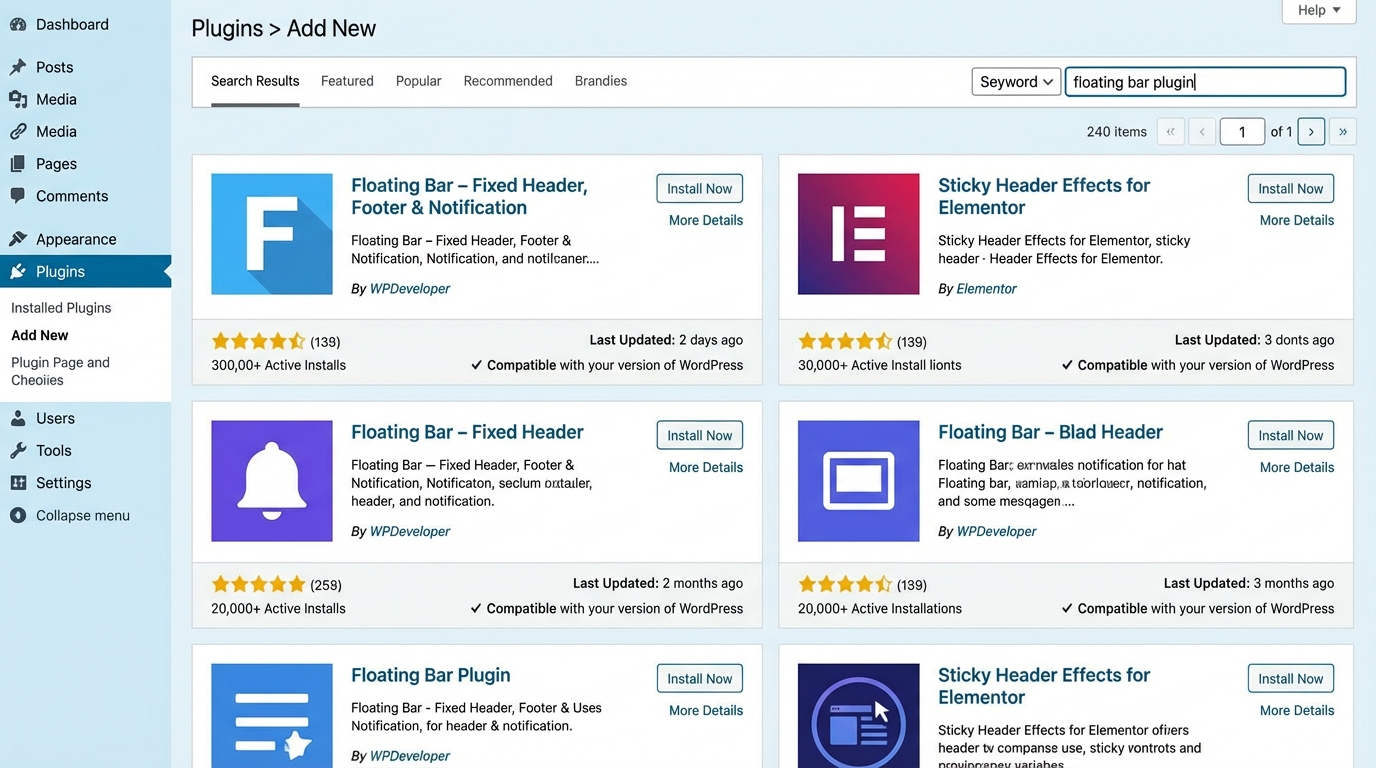The width and height of the screenshot is (1376, 768).
Task: Click the bell thumbnail of Floating Bar – Fixed Header
Action: (x=271, y=481)
